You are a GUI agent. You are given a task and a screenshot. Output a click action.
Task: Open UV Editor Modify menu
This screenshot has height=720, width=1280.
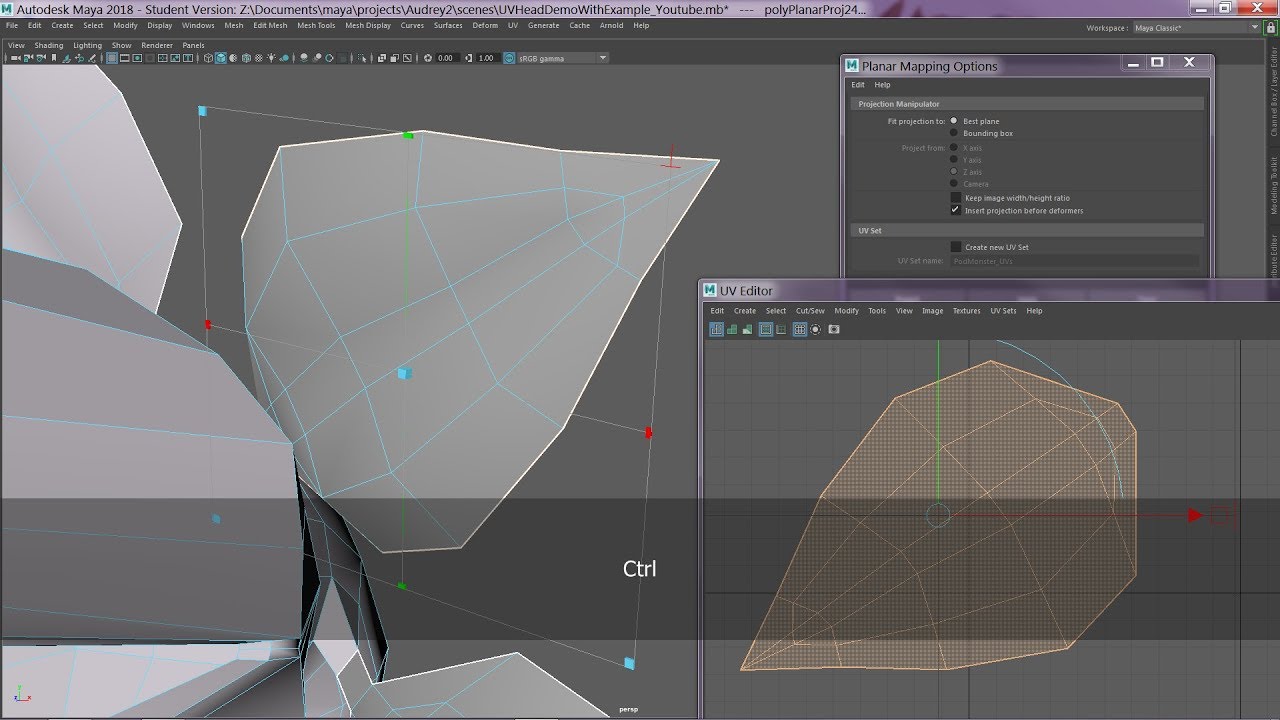coord(846,311)
